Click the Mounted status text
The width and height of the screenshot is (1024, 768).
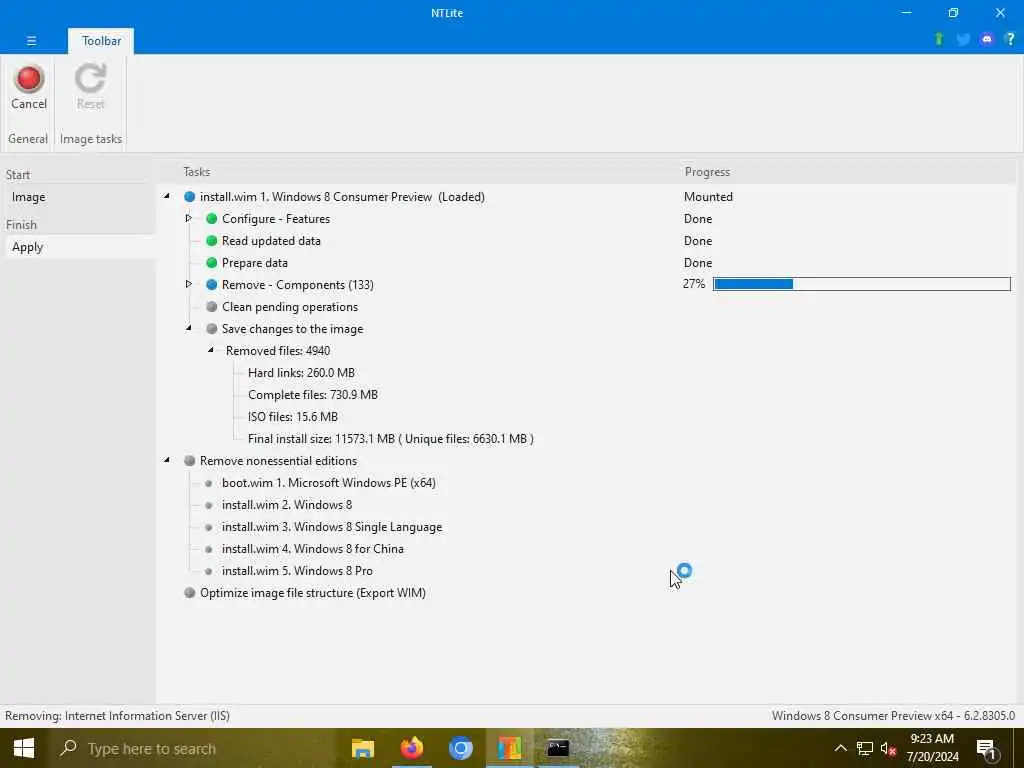point(708,197)
